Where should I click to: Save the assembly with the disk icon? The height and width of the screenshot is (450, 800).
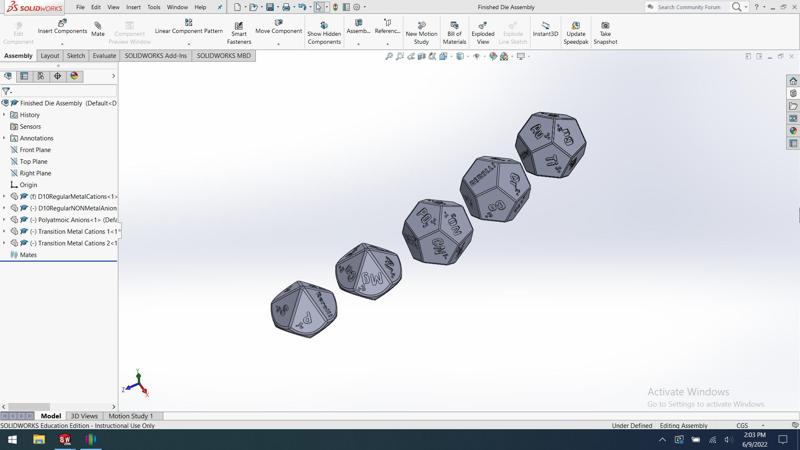pos(270,7)
